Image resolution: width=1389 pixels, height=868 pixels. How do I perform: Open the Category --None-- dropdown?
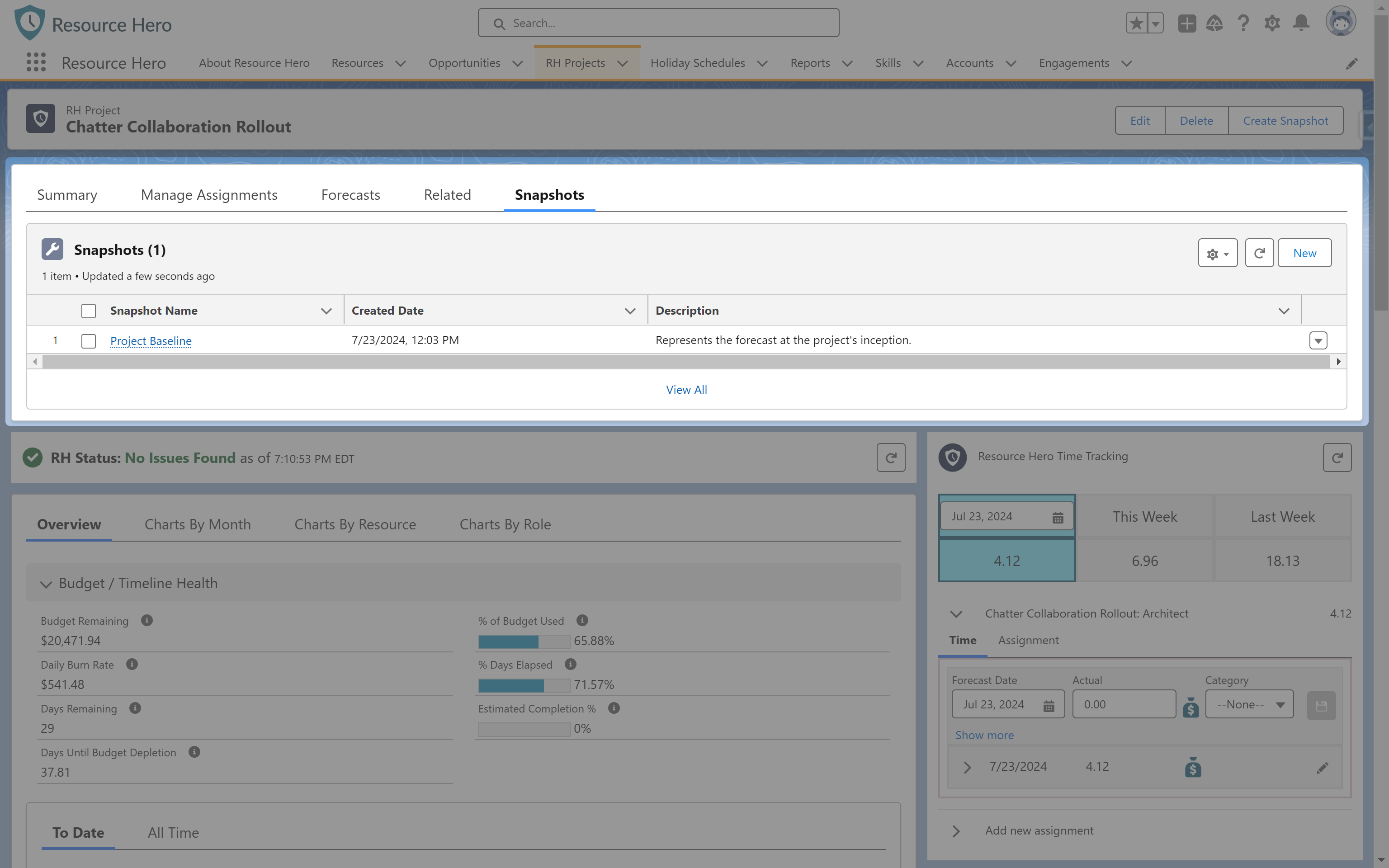click(x=1250, y=704)
